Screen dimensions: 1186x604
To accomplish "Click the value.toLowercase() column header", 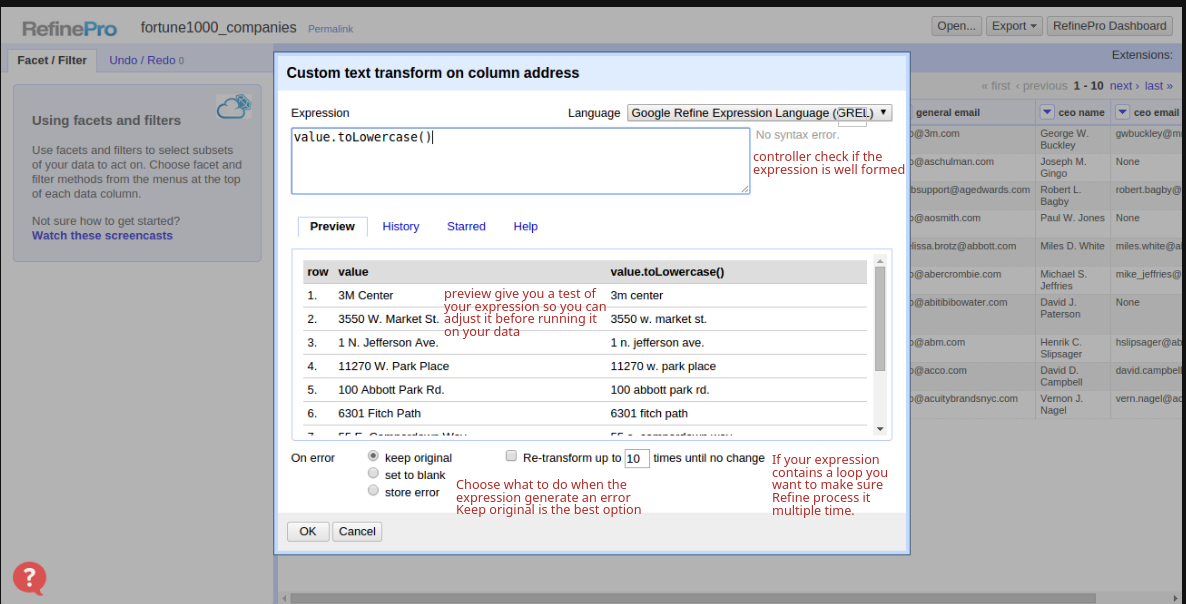I will point(667,271).
